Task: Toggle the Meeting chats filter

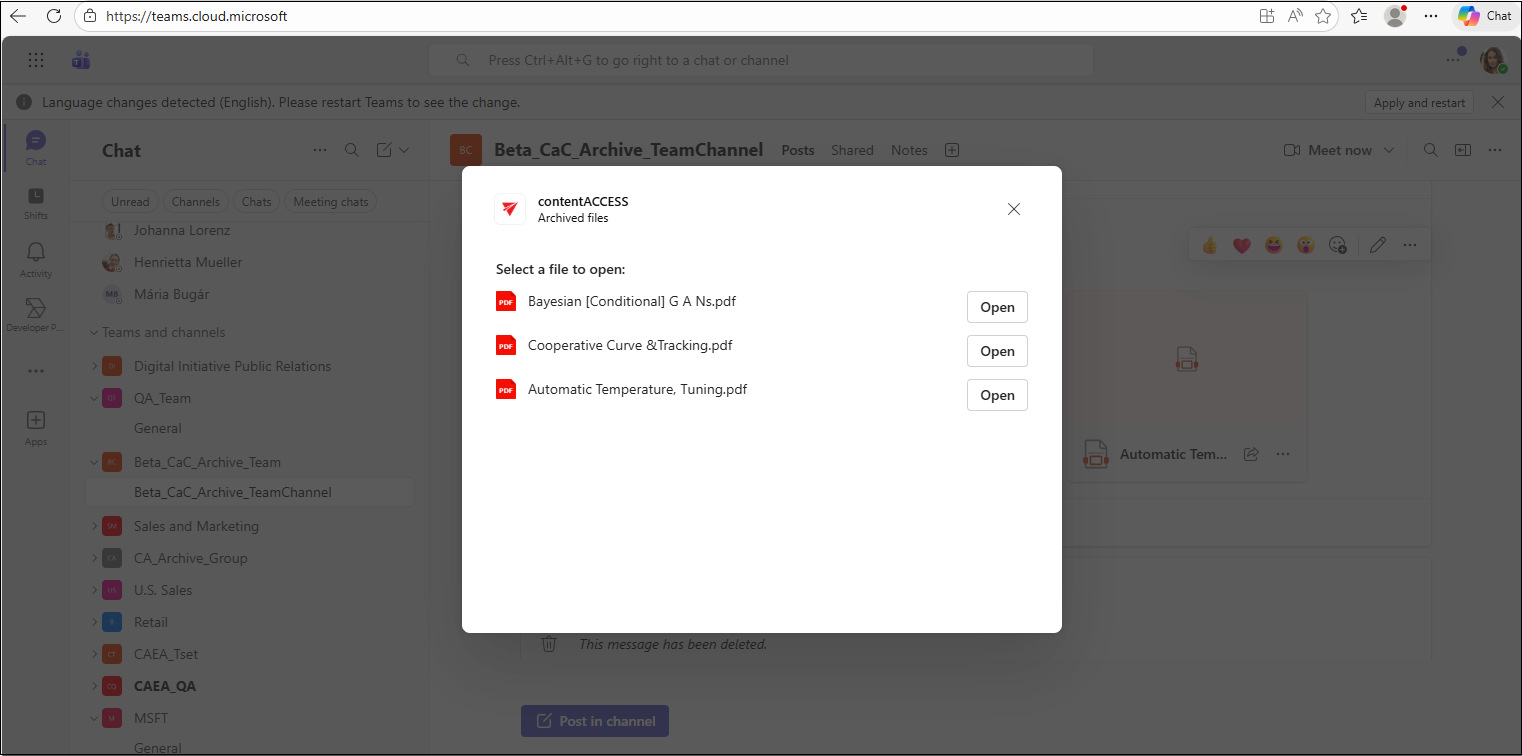Action: pos(330,202)
